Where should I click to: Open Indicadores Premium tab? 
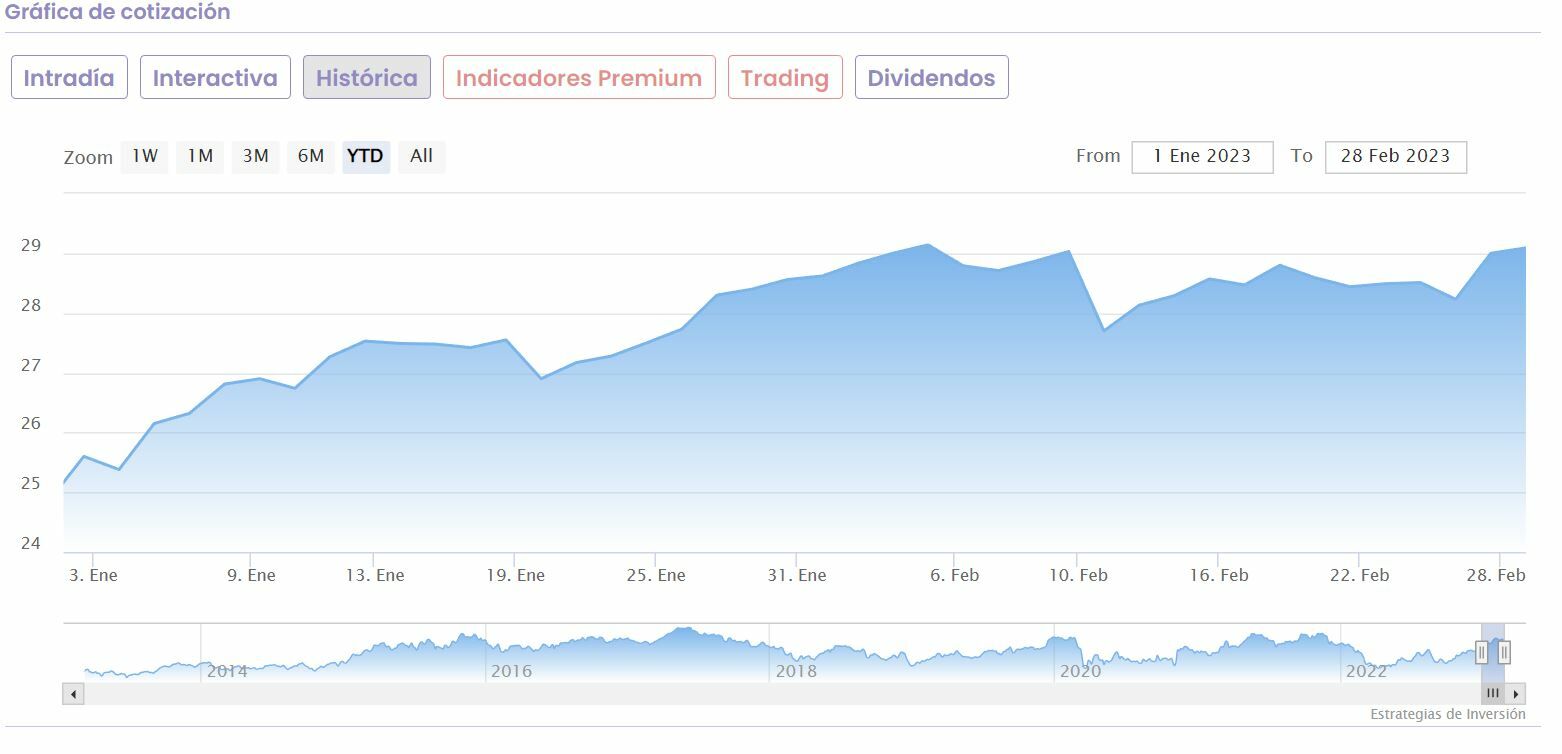point(579,78)
